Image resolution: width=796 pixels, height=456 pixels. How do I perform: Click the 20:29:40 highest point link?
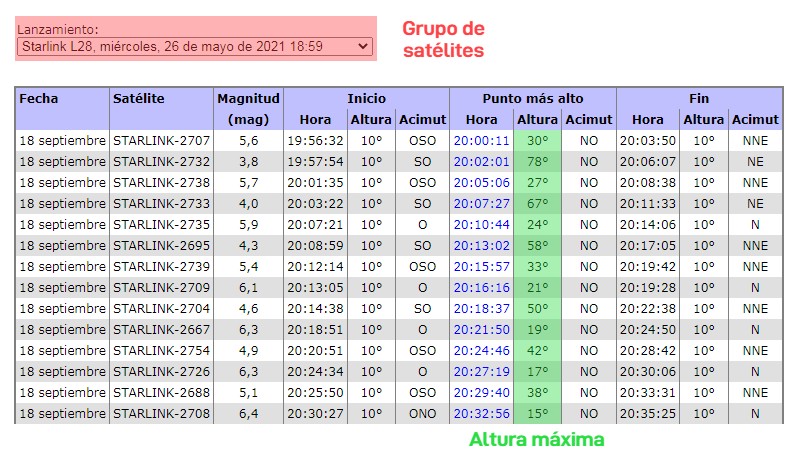[481, 393]
